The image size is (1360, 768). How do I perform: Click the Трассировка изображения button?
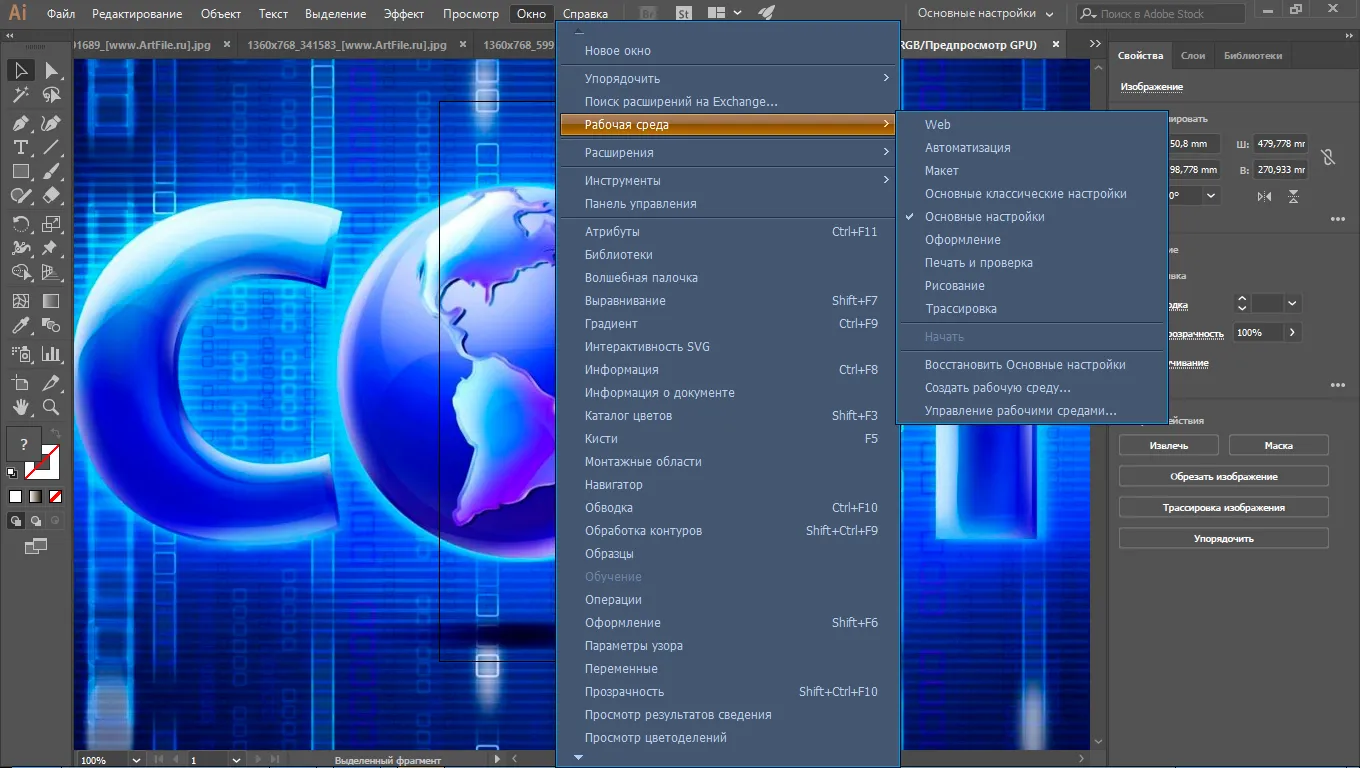(1224, 507)
